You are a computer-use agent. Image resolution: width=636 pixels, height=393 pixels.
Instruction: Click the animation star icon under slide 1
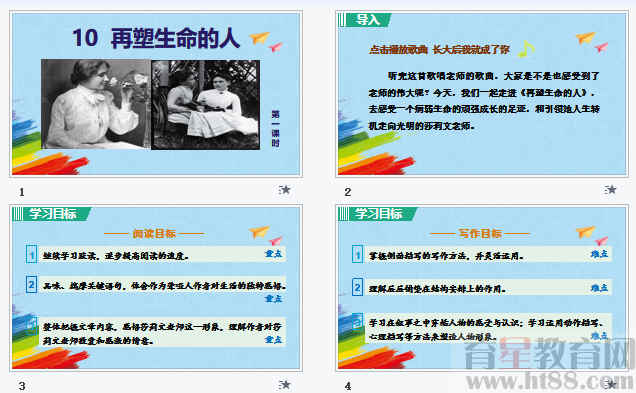pos(285,189)
